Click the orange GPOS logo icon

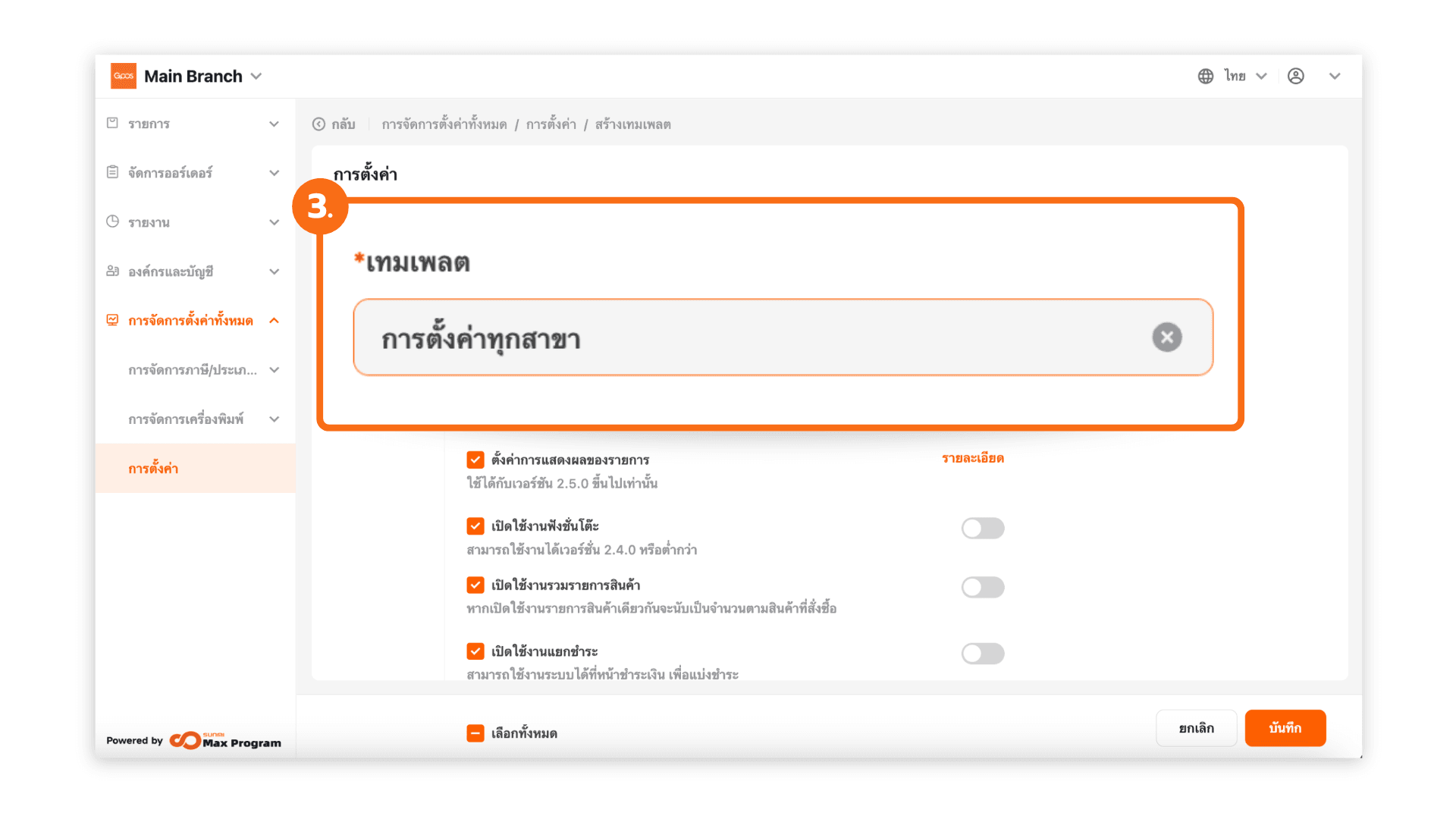(124, 76)
